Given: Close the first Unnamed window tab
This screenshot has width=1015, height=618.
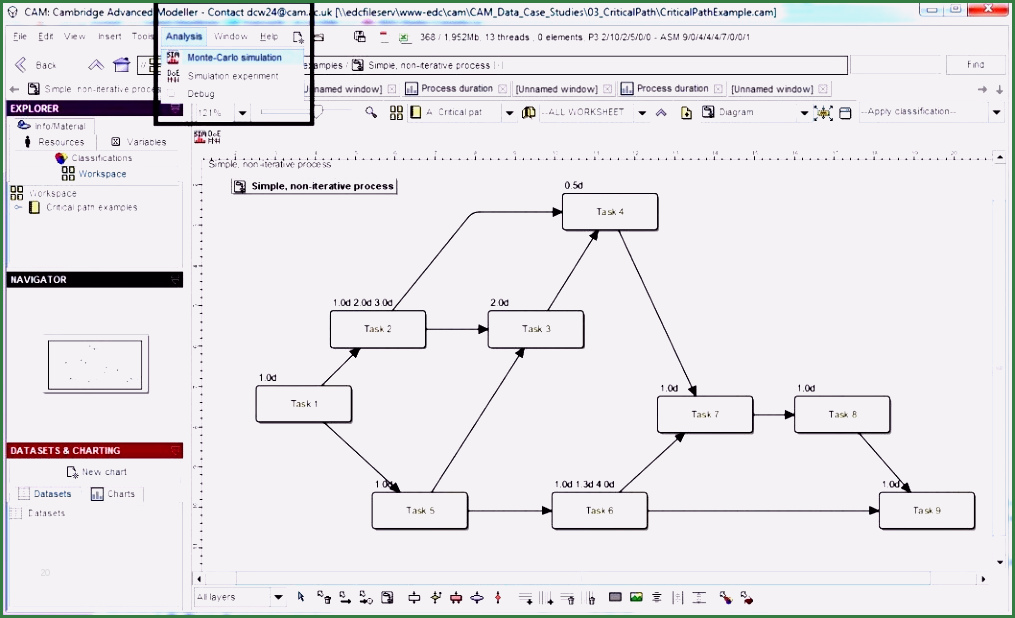Looking at the screenshot, I should (390, 89).
